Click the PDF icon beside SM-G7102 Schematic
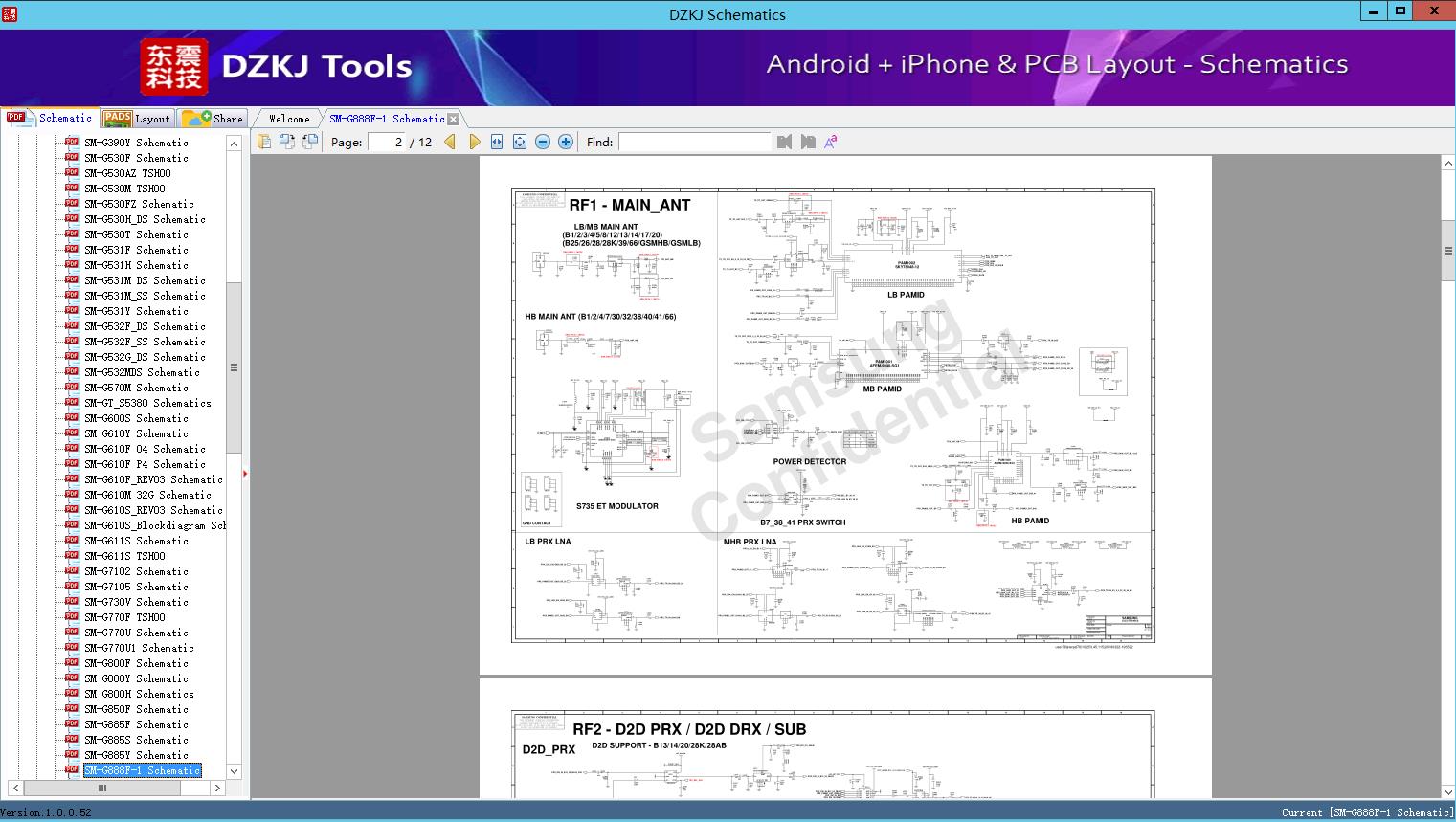 [x=72, y=570]
